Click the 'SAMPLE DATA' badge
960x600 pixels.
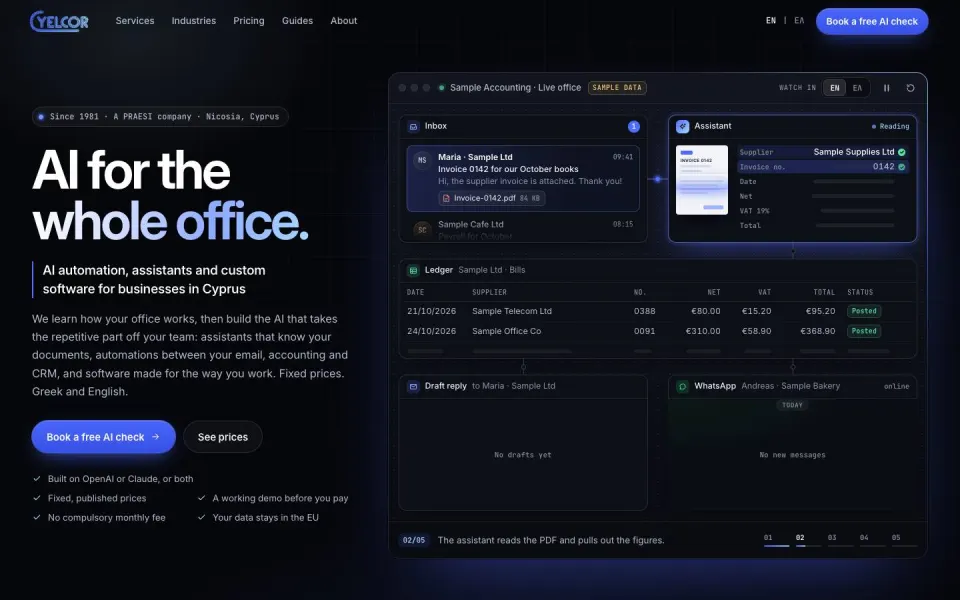617,88
